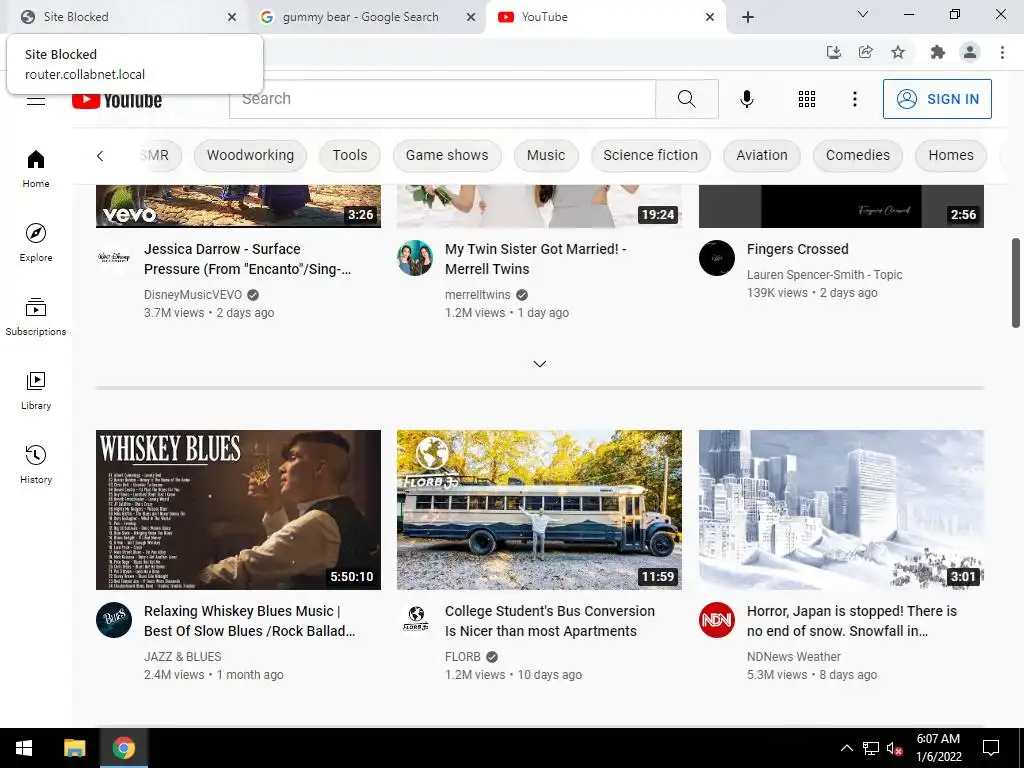1024x768 pixels.
Task: Bookmark this page with the star
Action: [898, 52]
